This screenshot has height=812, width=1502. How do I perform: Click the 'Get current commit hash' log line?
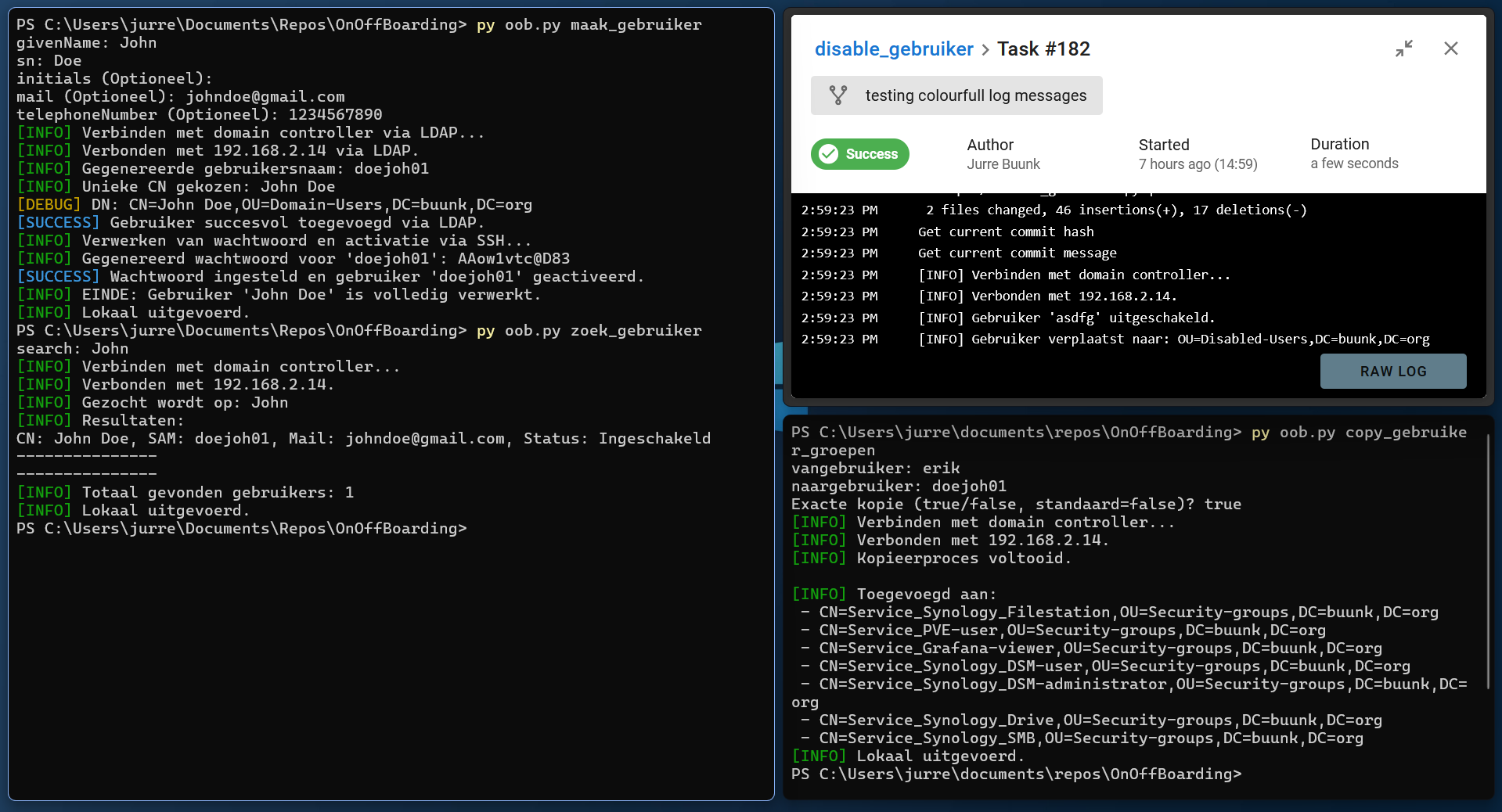click(1005, 232)
